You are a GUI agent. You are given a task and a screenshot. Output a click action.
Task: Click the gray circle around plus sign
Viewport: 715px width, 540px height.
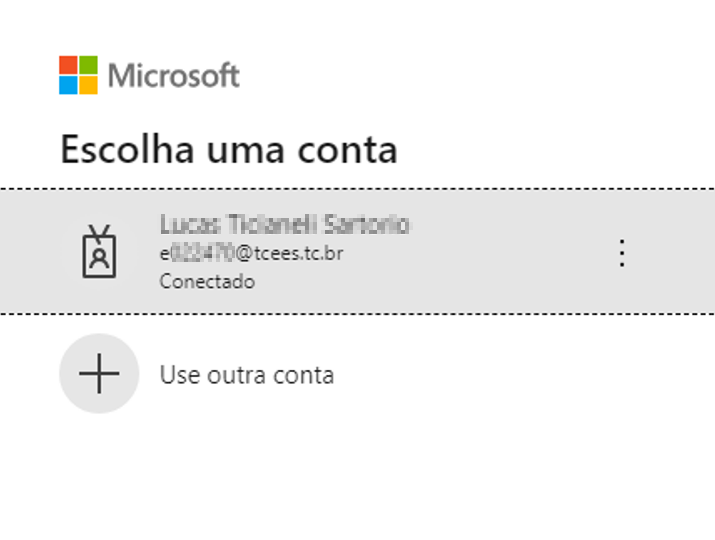click(99, 374)
